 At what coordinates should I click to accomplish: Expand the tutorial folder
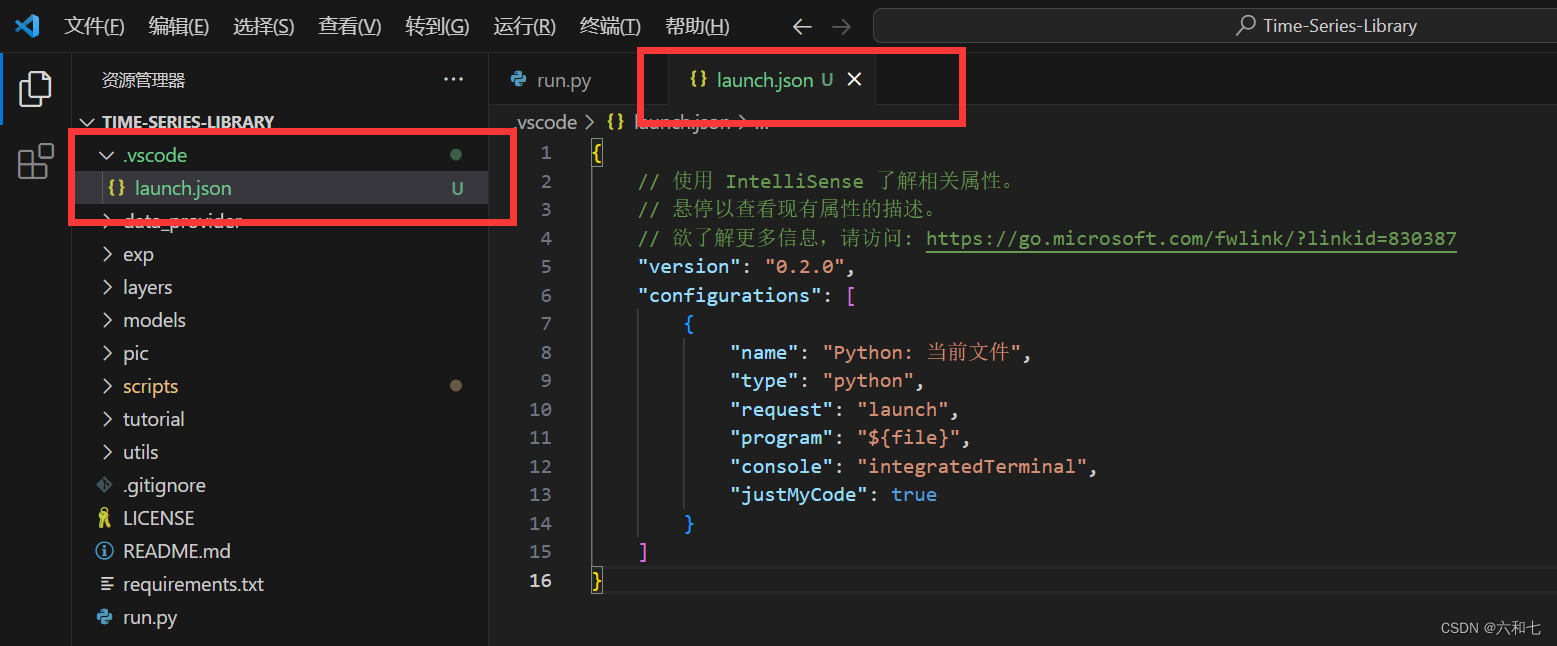[106, 419]
